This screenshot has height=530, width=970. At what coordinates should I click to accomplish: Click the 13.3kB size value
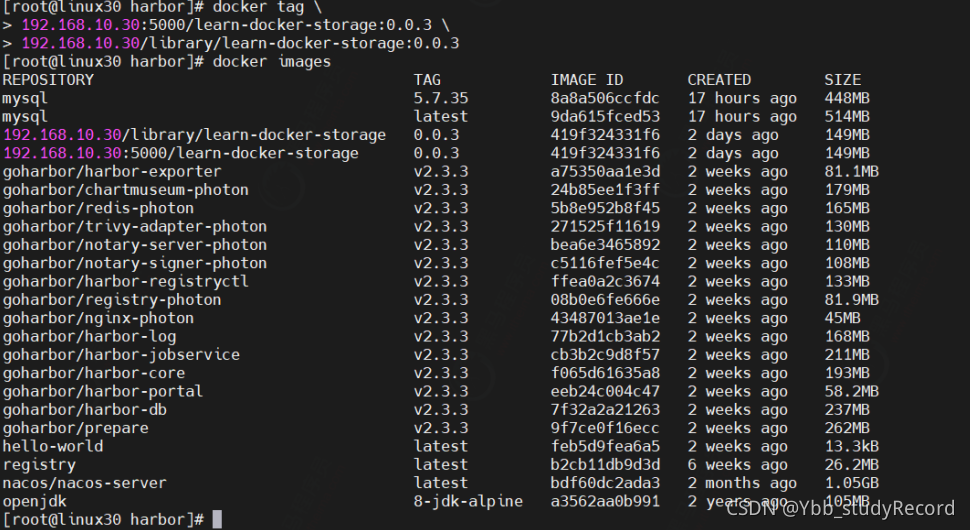pyautogui.click(x=851, y=446)
